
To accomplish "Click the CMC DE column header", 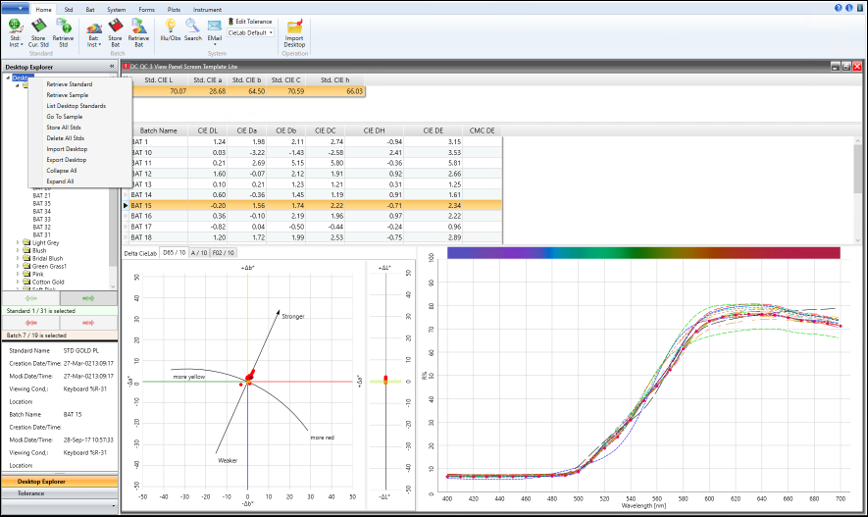I will coord(482,131).
